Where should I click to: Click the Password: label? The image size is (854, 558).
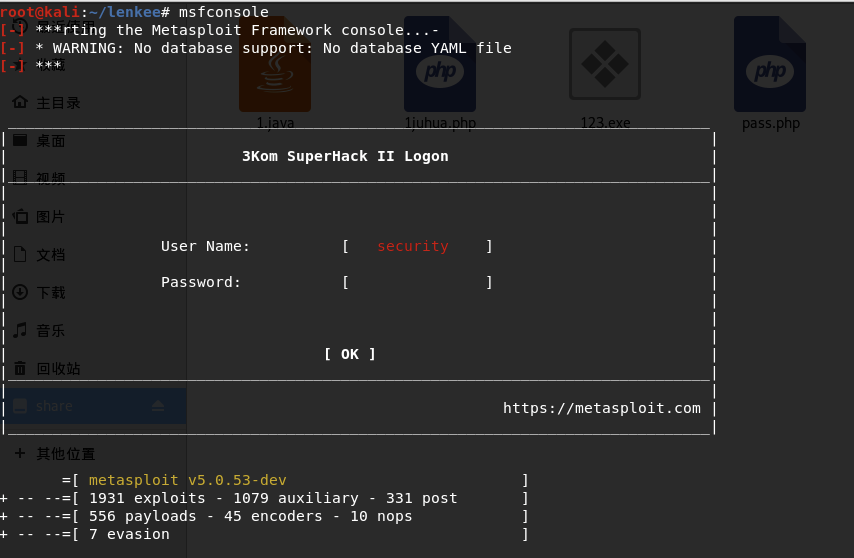tap(200, 283)
